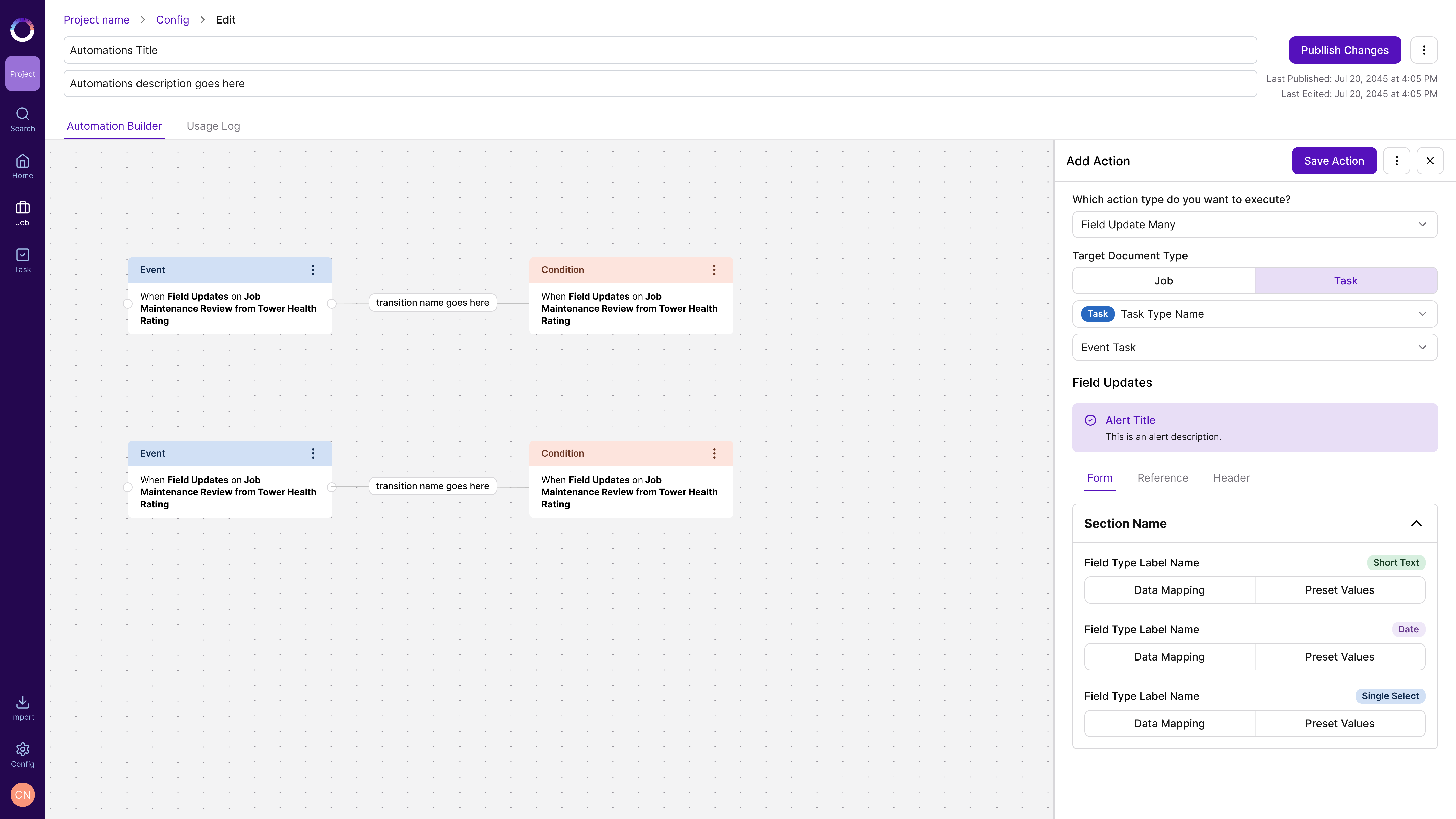Image resolution: width=1456 pixels, height=819 pixels.
Task: Select Task as target document type
Action: (x=1346, y=281)
